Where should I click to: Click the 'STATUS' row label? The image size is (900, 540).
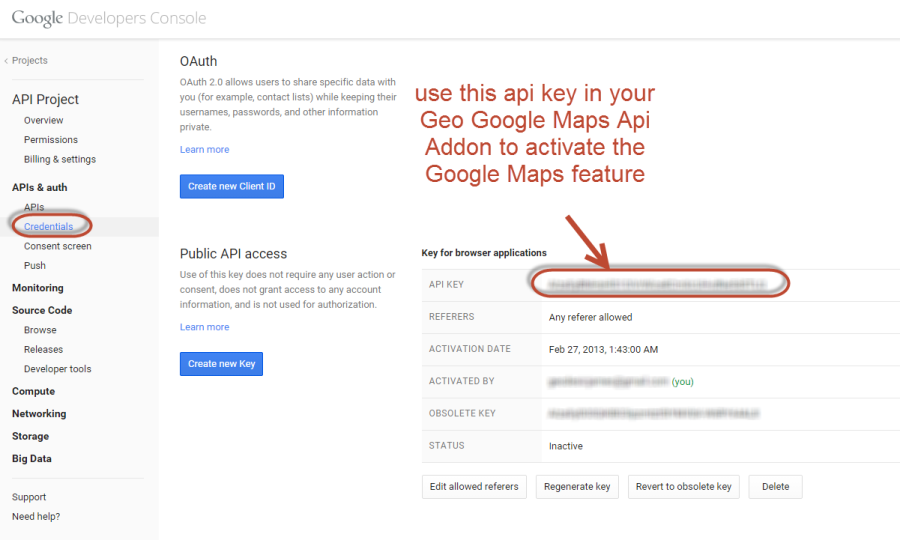(447, 445)
